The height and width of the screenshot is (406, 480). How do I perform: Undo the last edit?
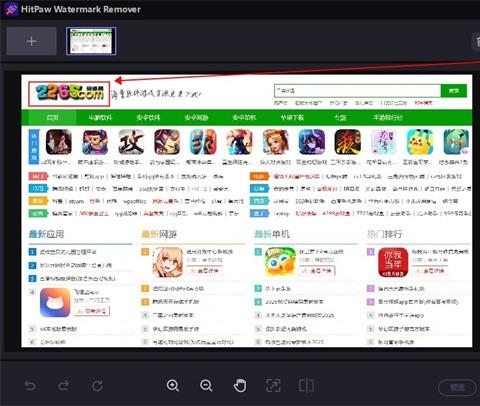point(30,386)
